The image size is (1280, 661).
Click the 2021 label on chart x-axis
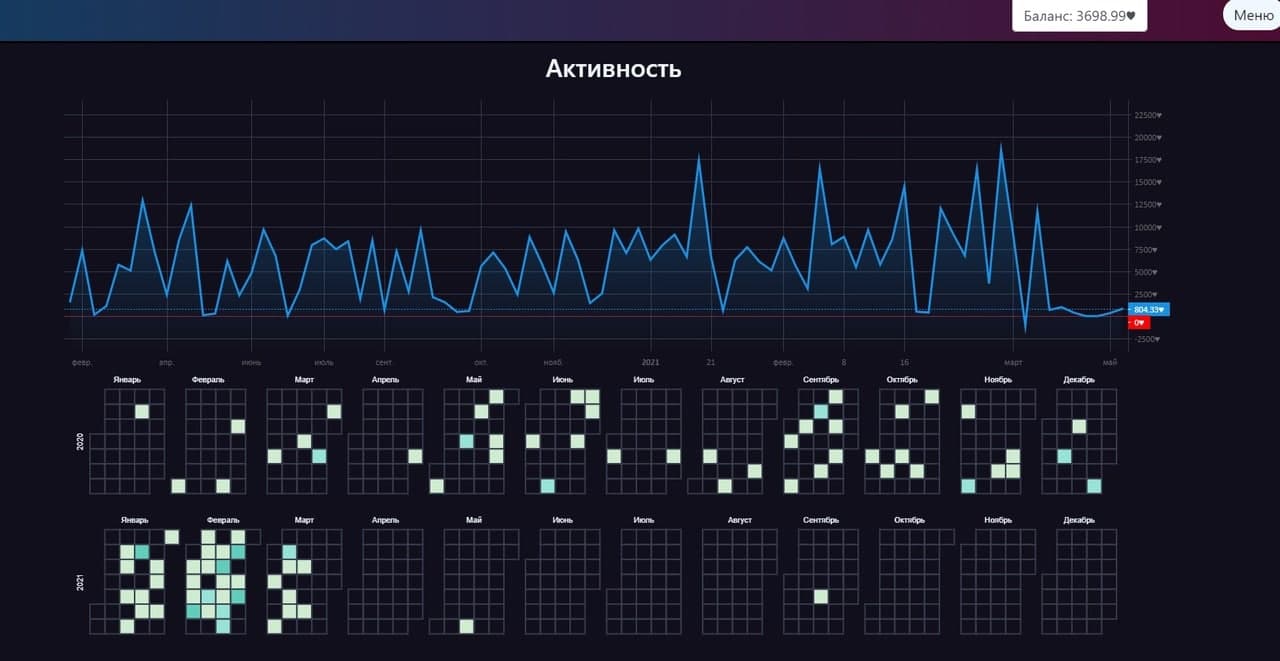point(651,362)
